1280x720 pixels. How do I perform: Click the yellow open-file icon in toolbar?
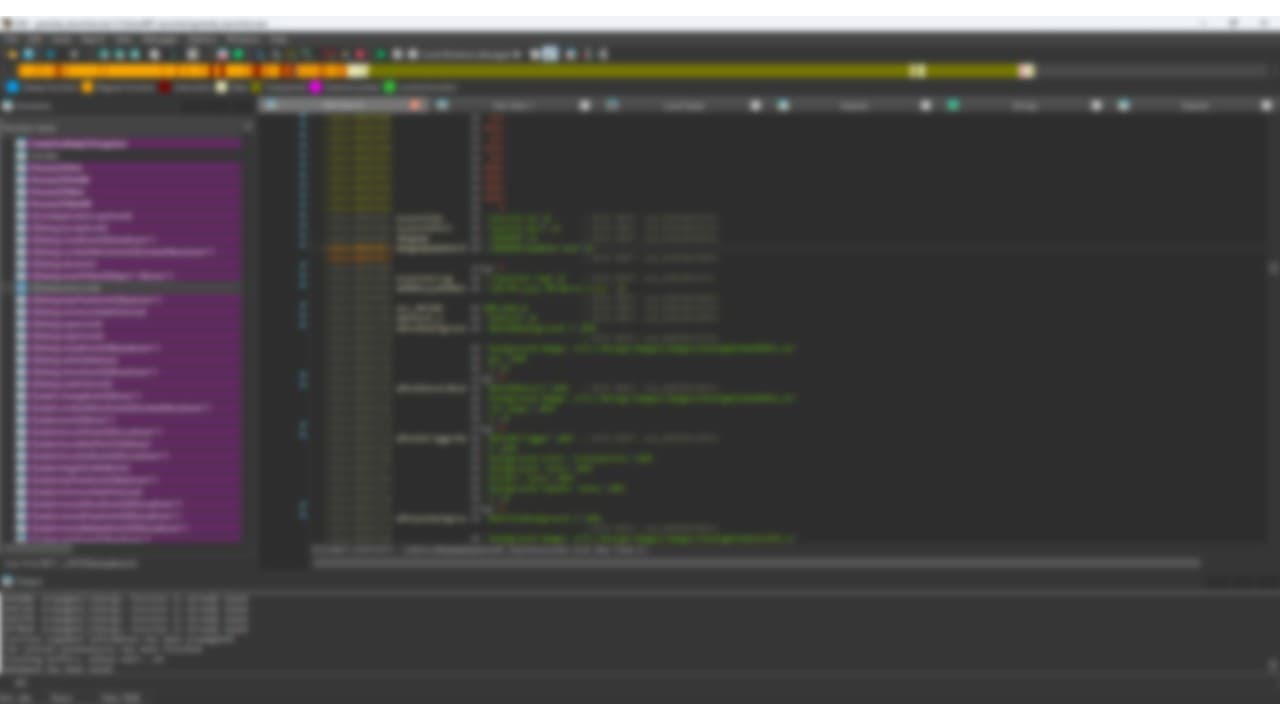[x=12, y=54]
